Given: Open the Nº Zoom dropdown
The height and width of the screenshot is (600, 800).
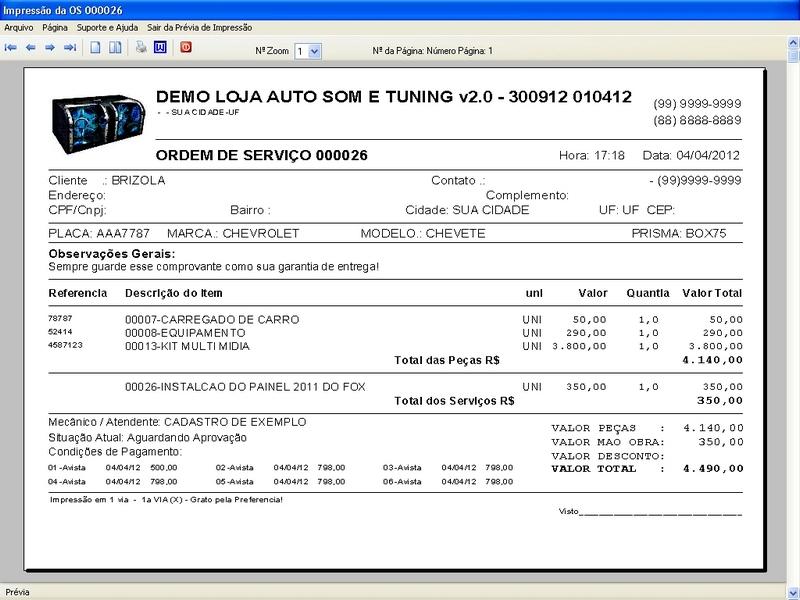Looking at the screenshot, I should pos(315,50).
